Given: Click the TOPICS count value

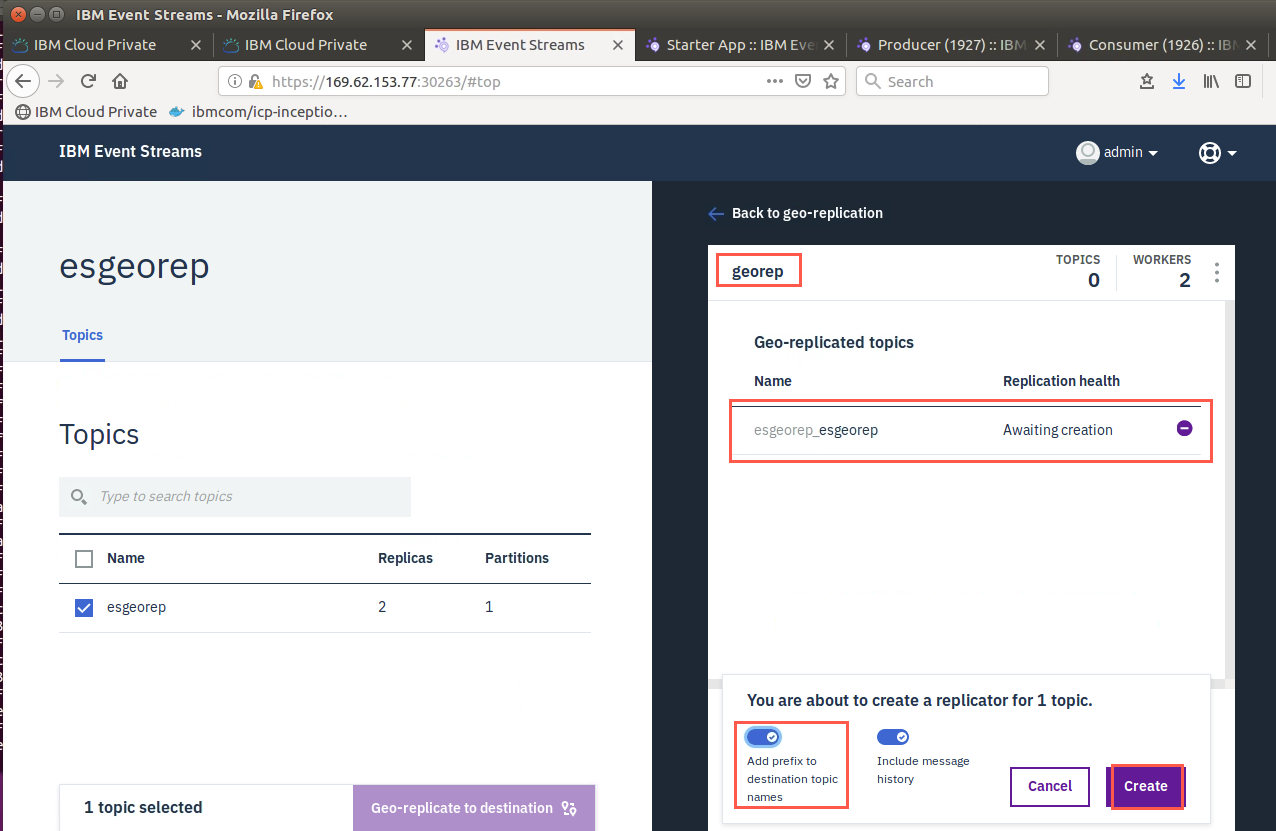Looking at the screenshot, I should pyautogui.click(x=1094, y=281).
